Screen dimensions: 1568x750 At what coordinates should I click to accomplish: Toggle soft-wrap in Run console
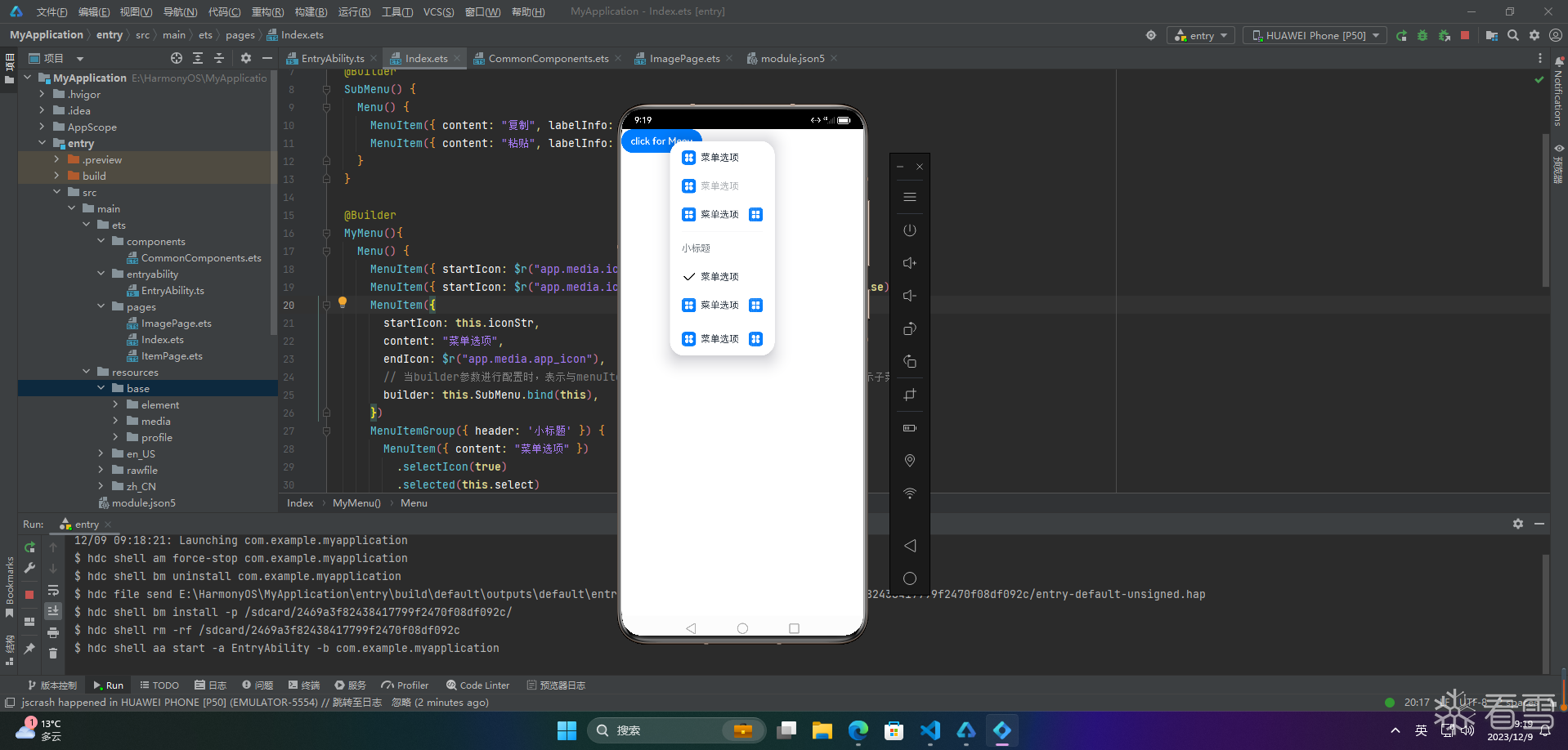click(53, 591)
